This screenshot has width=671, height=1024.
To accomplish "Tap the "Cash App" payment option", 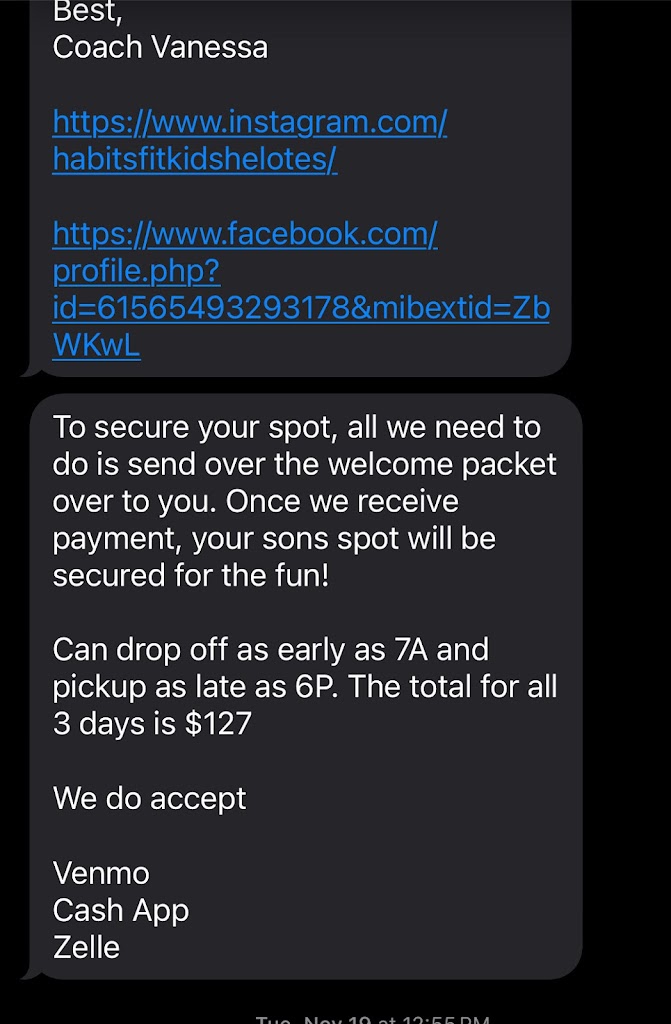I will pyautogui.click(x=121, y=910).
